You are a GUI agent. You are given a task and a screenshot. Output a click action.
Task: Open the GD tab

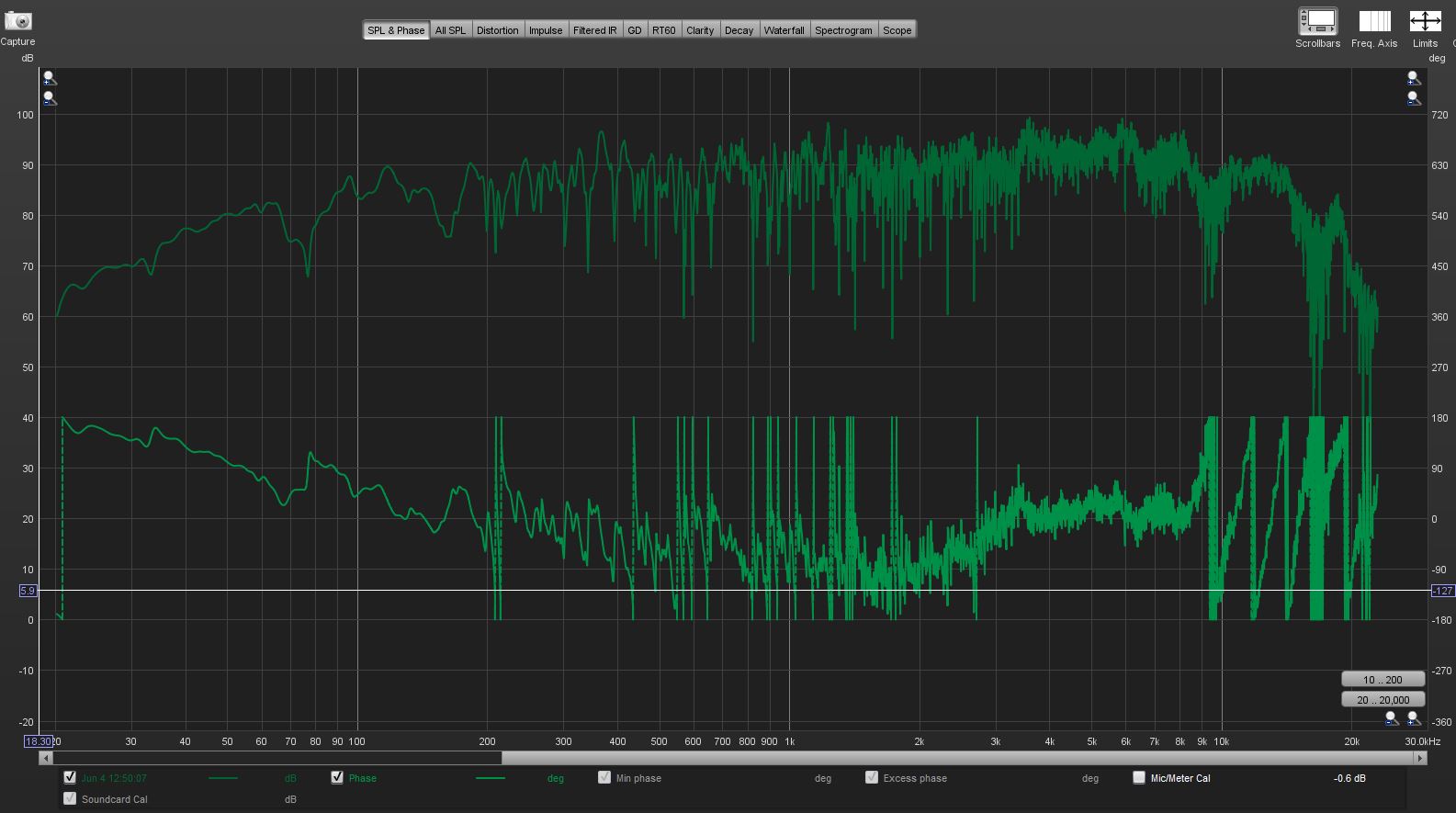click(x=635, y=30)
